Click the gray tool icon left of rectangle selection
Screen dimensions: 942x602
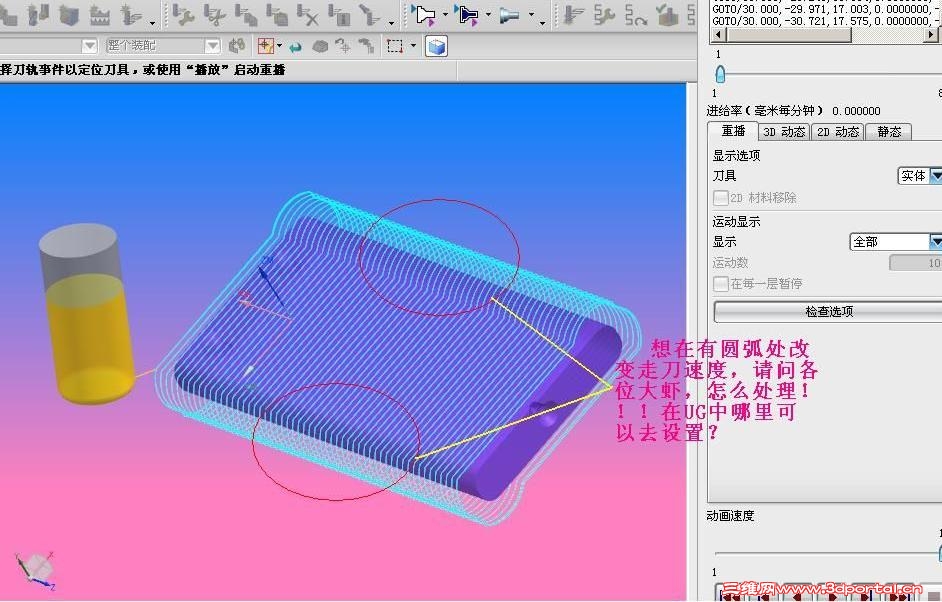[x=366, y=46]
